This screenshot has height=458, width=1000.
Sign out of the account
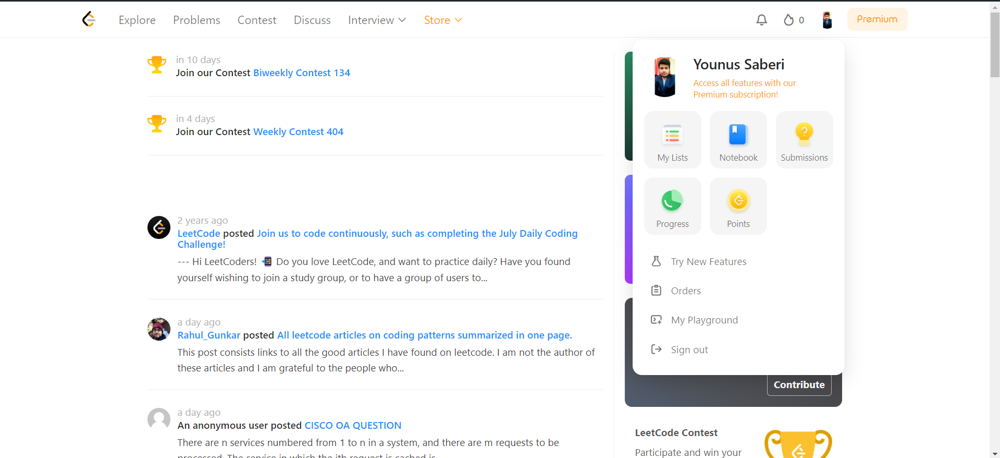click(x=689, y=350)
